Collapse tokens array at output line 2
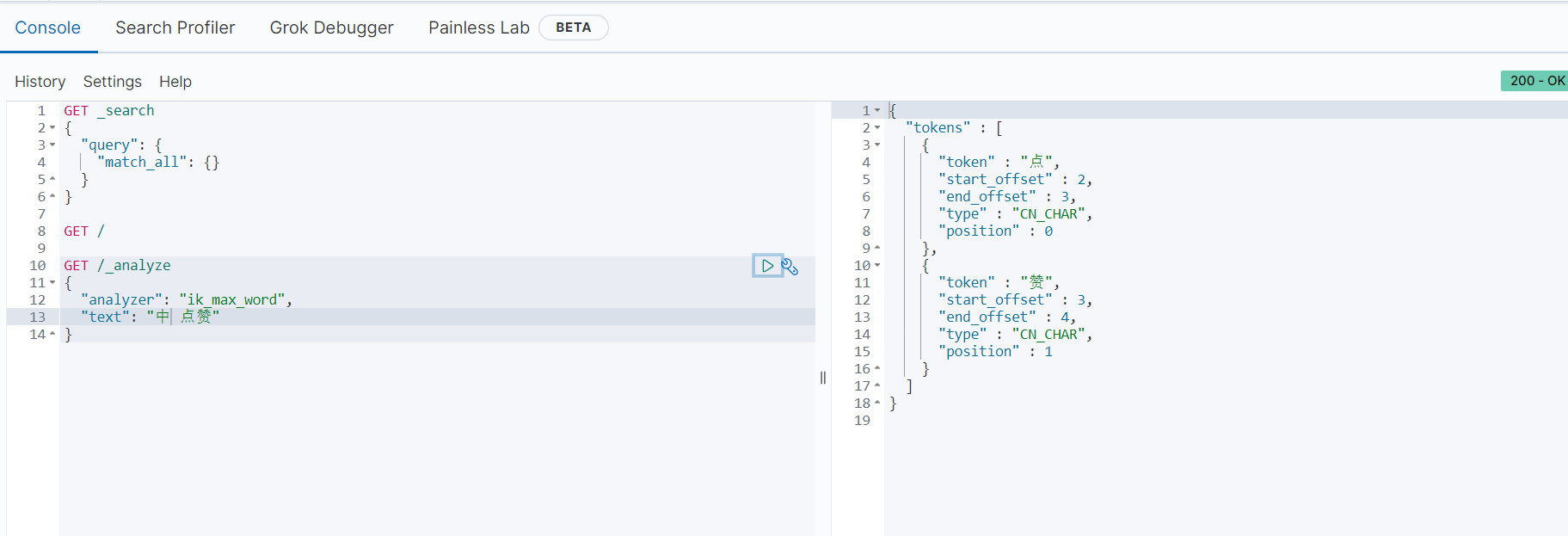 (877, 128)
